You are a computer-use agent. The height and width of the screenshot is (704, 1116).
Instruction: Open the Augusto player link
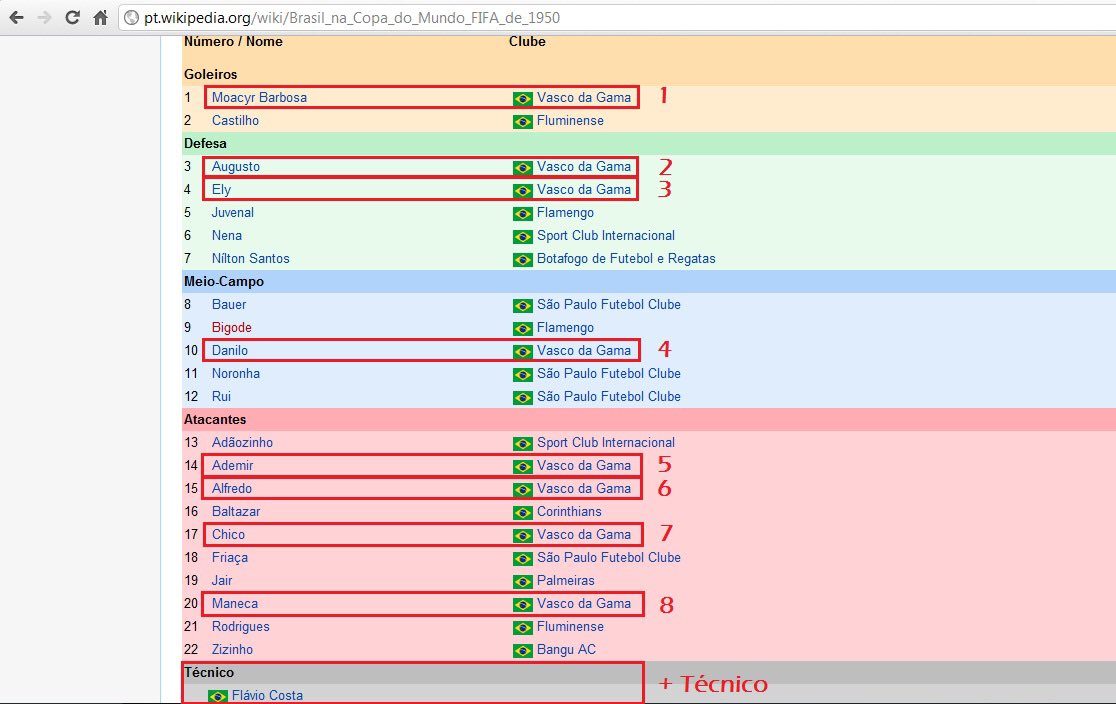click(236, 167)
